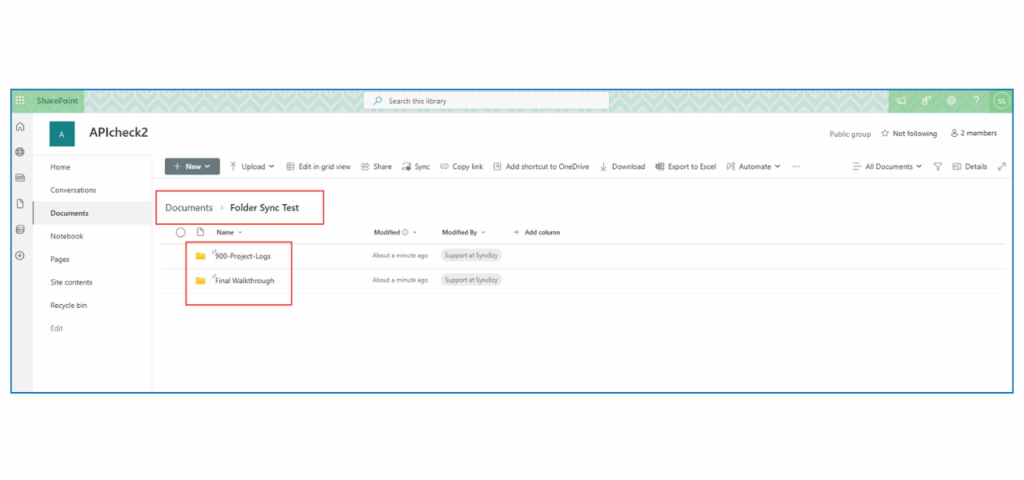Screen dimensions: 1024x480
Task: Click the Sync toolbar button
Action: tap(416, 167)
